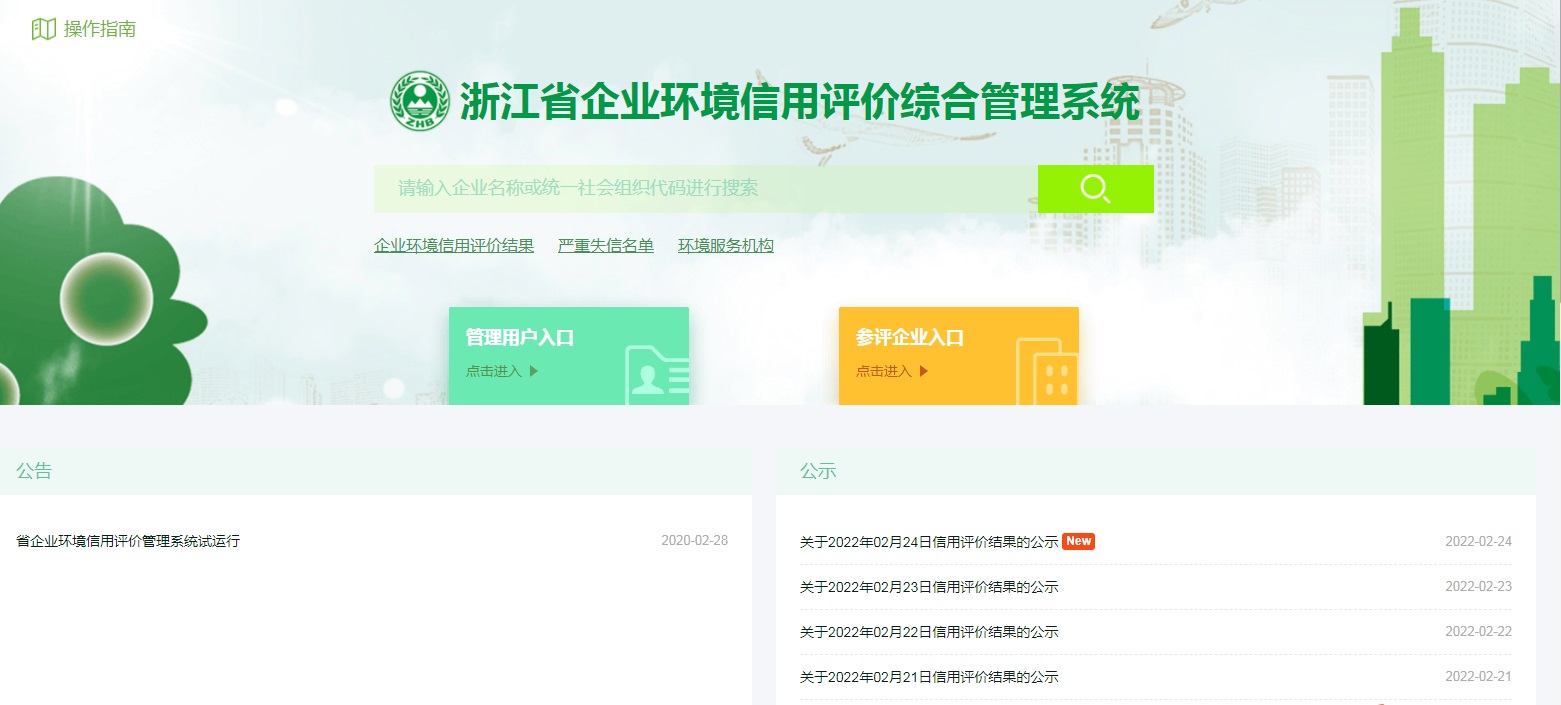Click the 操作指南 map icon

tap(43, 29)
